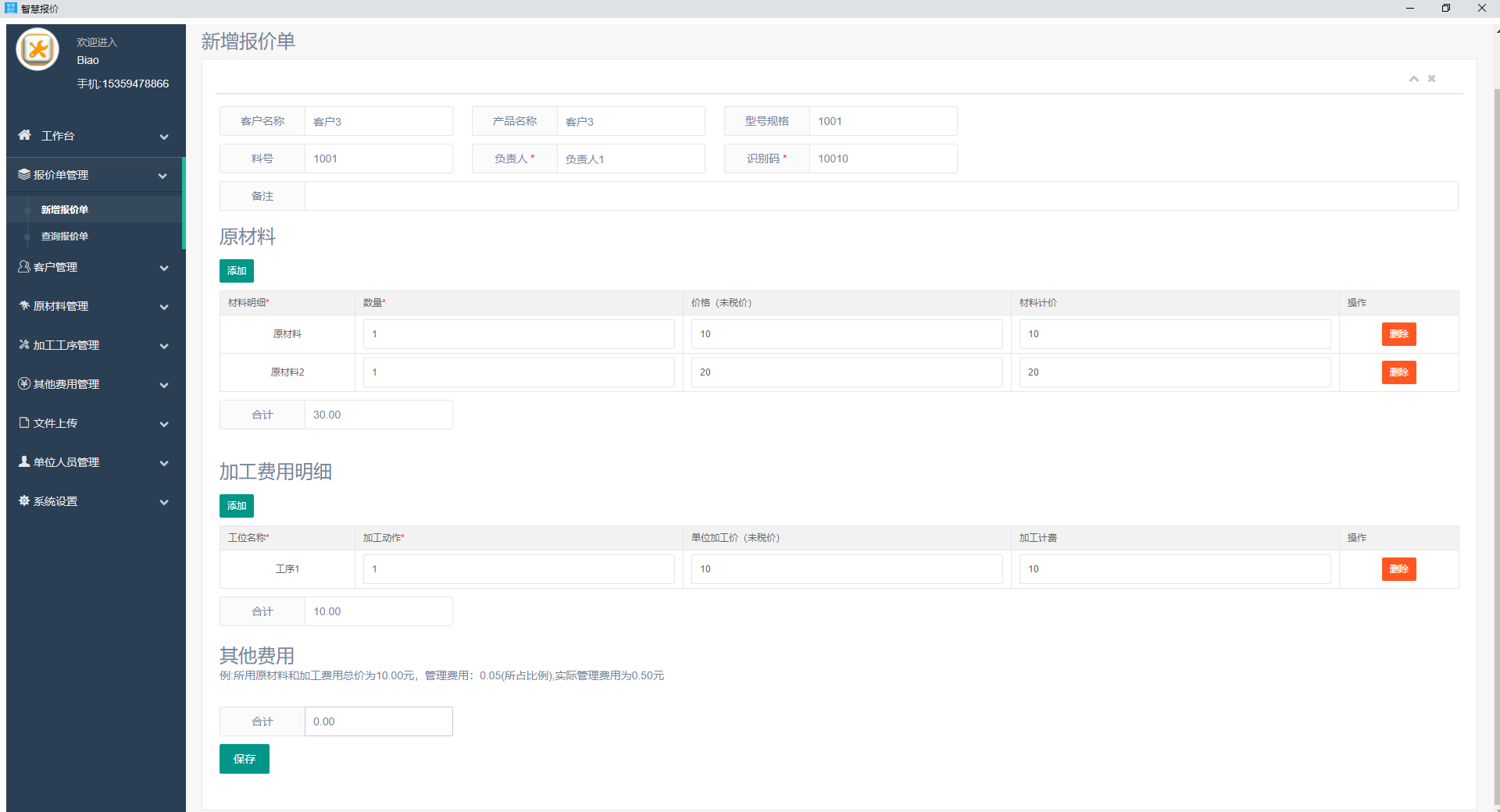The width and height of the screenshot is (1500, 812).
Task: Open the 原材料管理 raw materials icon
Action: pos(24,306)
